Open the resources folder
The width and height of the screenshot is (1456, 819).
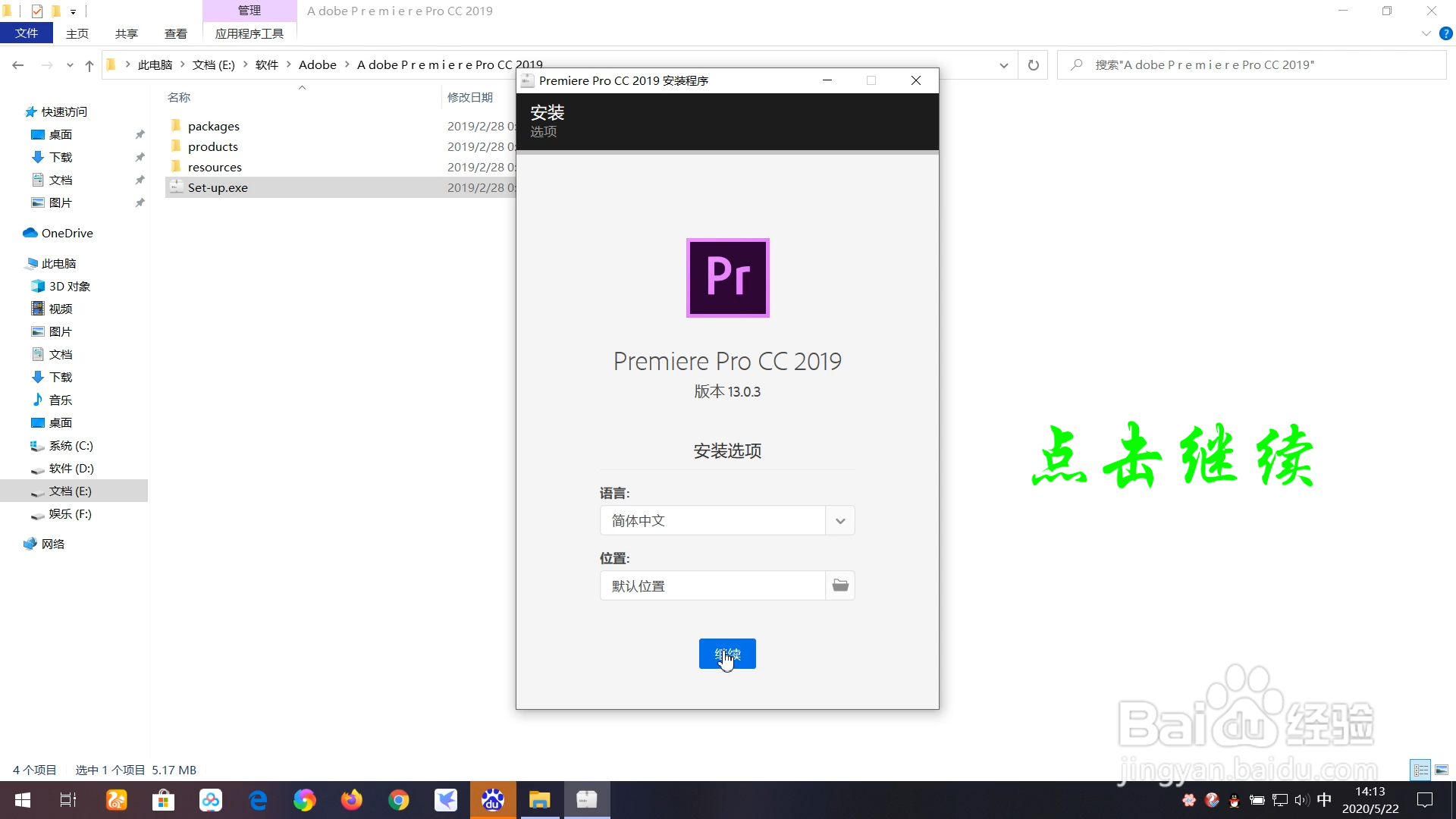tap(215, 167)
